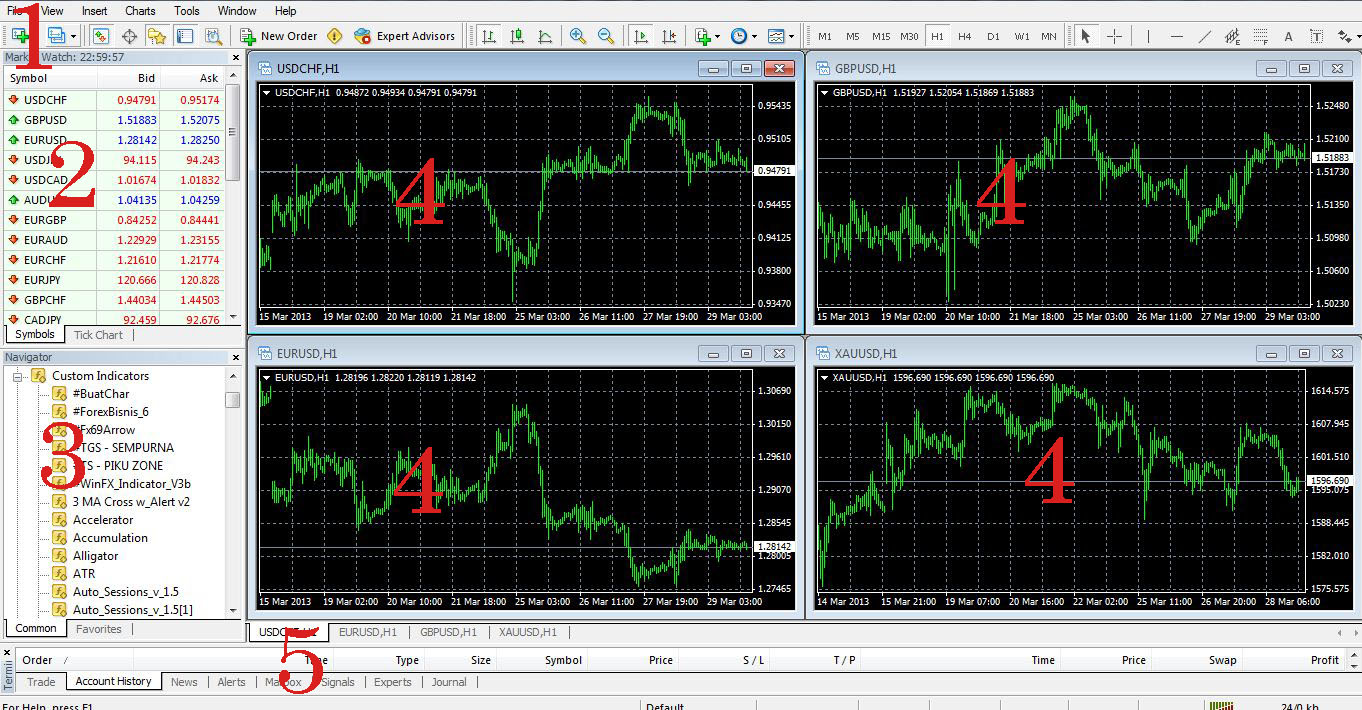The height and width of the screenshot is (710, 1362).
Task: Click the triangle beside GBPUSD,H1 chart label
Action: coord(825,93)
